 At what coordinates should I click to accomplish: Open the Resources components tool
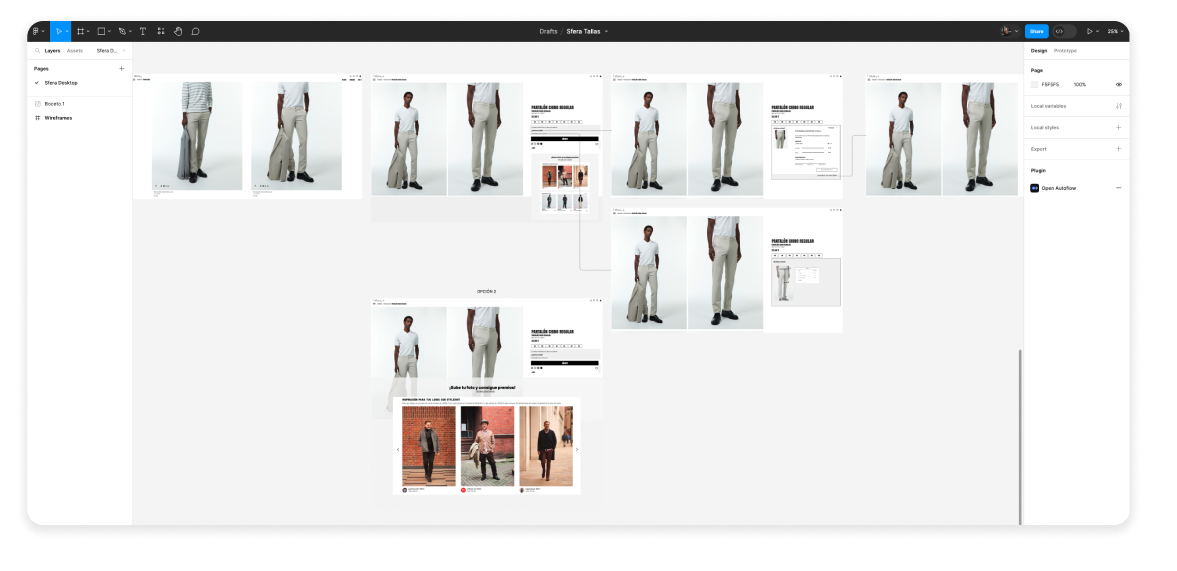[x=161, y=31]
